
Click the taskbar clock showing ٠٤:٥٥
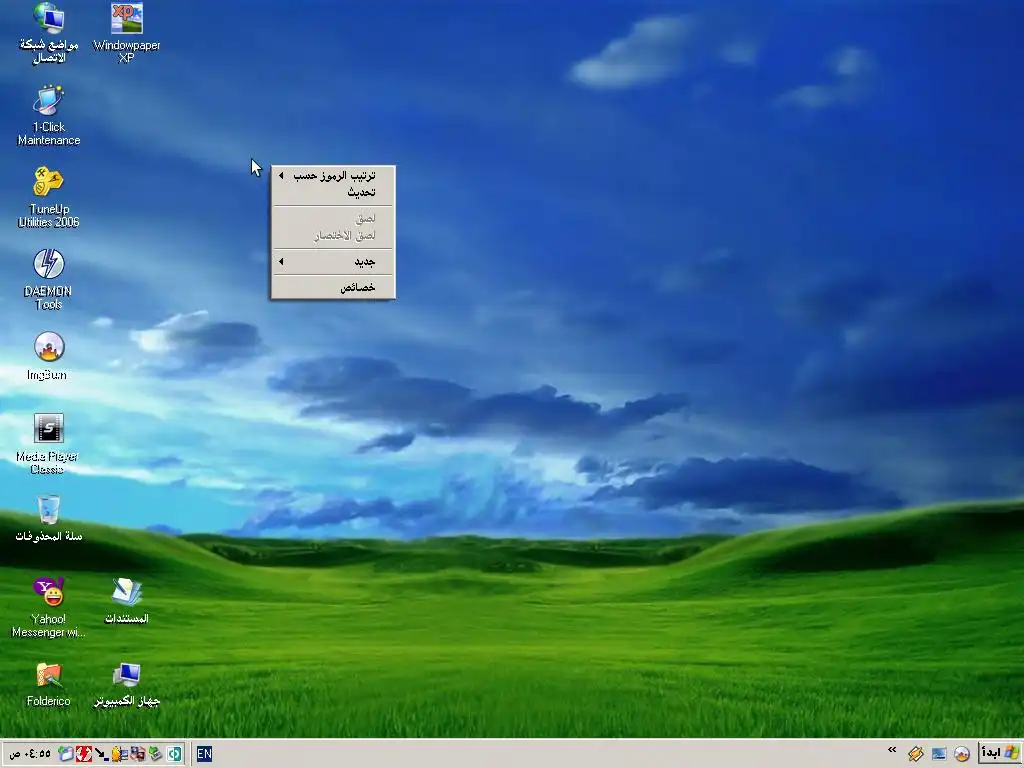29,754
